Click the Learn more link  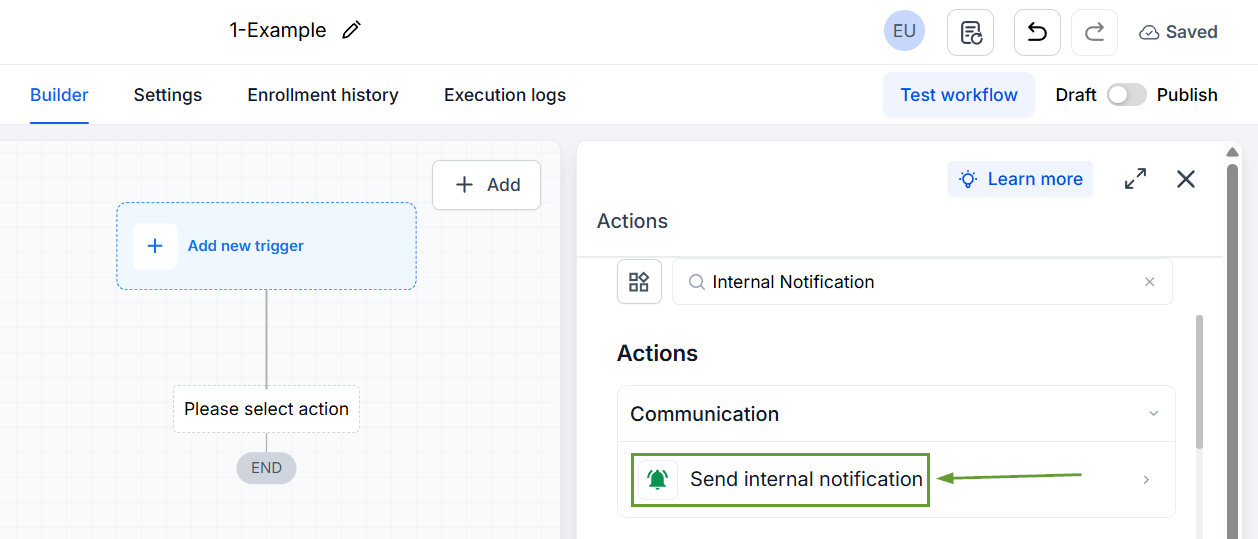coord(1021,179)
